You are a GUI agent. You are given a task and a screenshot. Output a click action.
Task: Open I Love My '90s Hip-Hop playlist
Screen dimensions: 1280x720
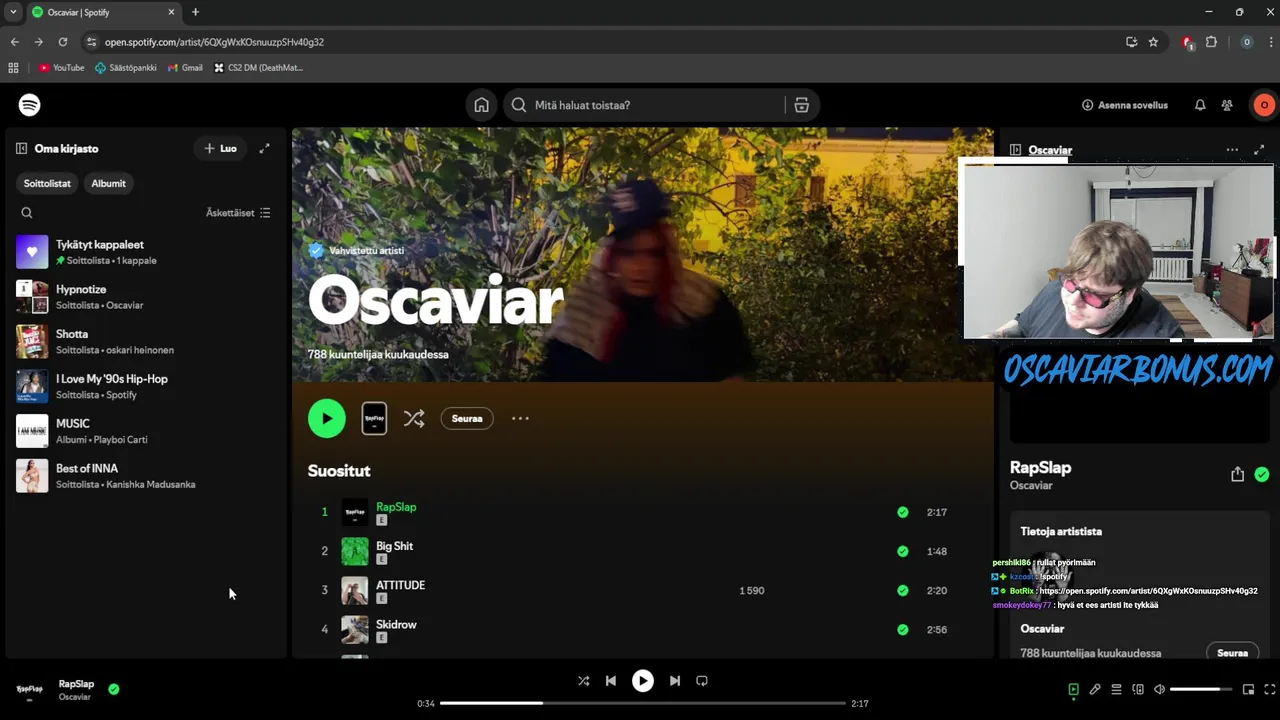(x=145, y=386)
